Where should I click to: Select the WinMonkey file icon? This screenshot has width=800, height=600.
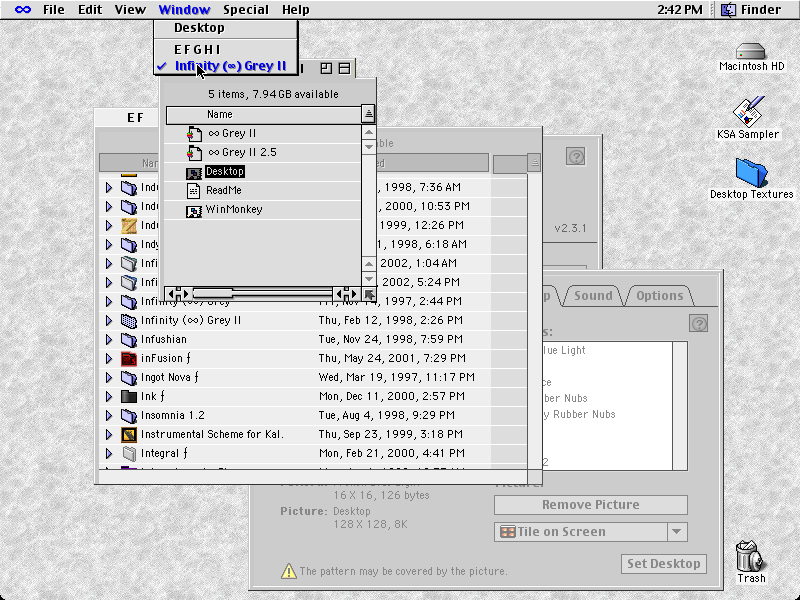(194, 210)
